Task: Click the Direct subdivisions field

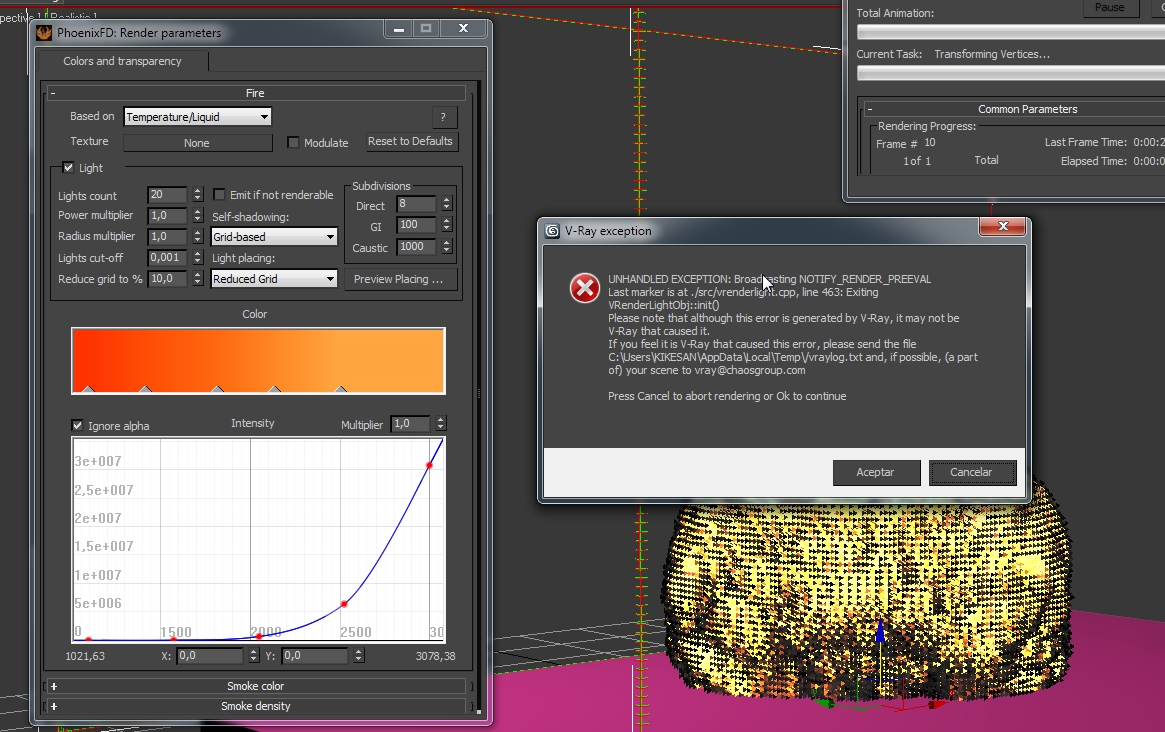Action: [x=417, y=204]
